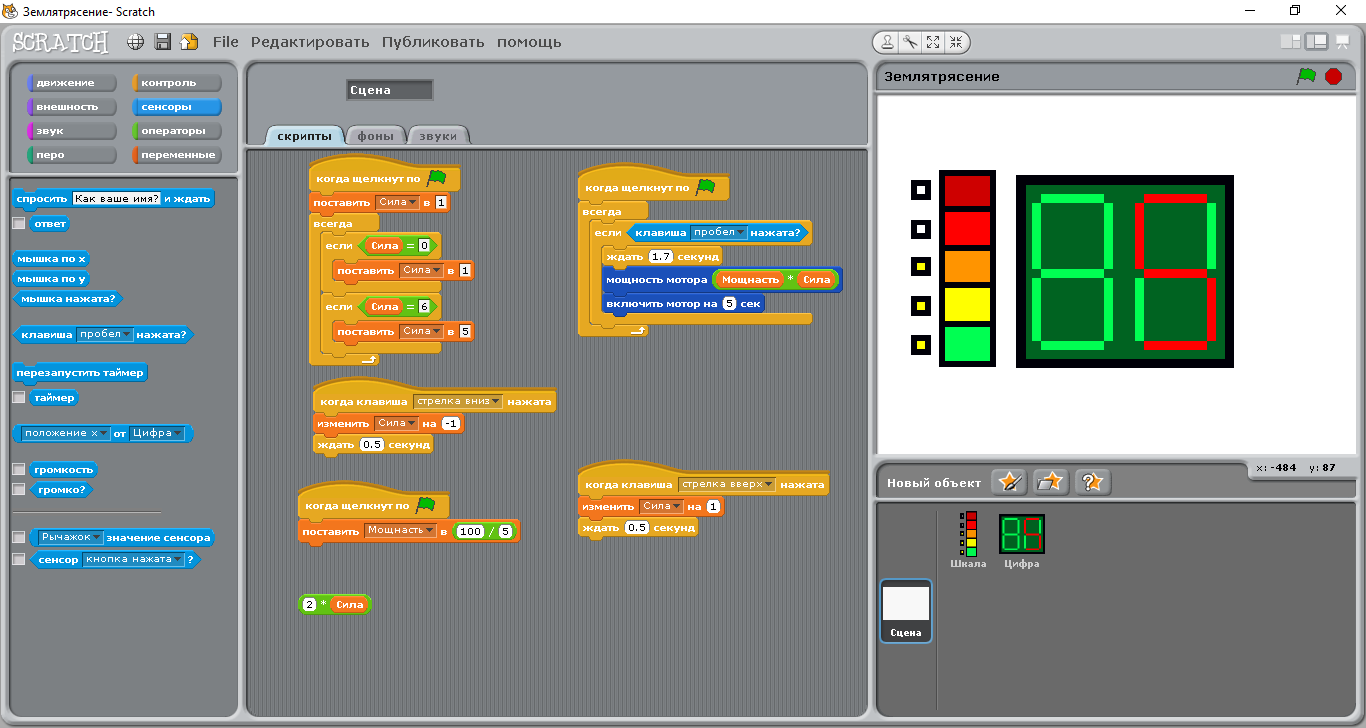This screenshot has height=728, width=1366.
Task: Start scripts with green flag above stage
Action: (1306, 76)
